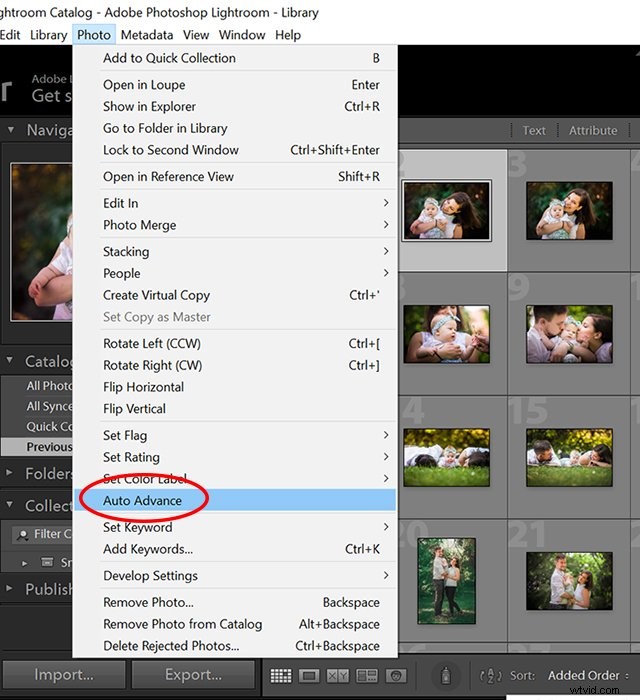Image resolution: width=640 pixels, height=700 pixels.
Task: Choose Flip Horizontal
Action: [x=235, y=387]
